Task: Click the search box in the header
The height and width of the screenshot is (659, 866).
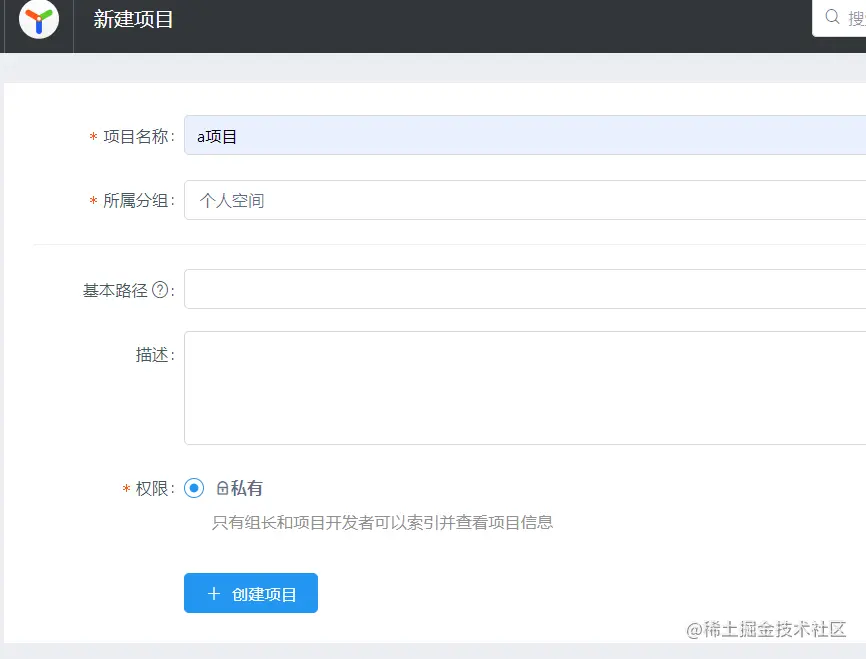Action: click(x=839, y=18)
